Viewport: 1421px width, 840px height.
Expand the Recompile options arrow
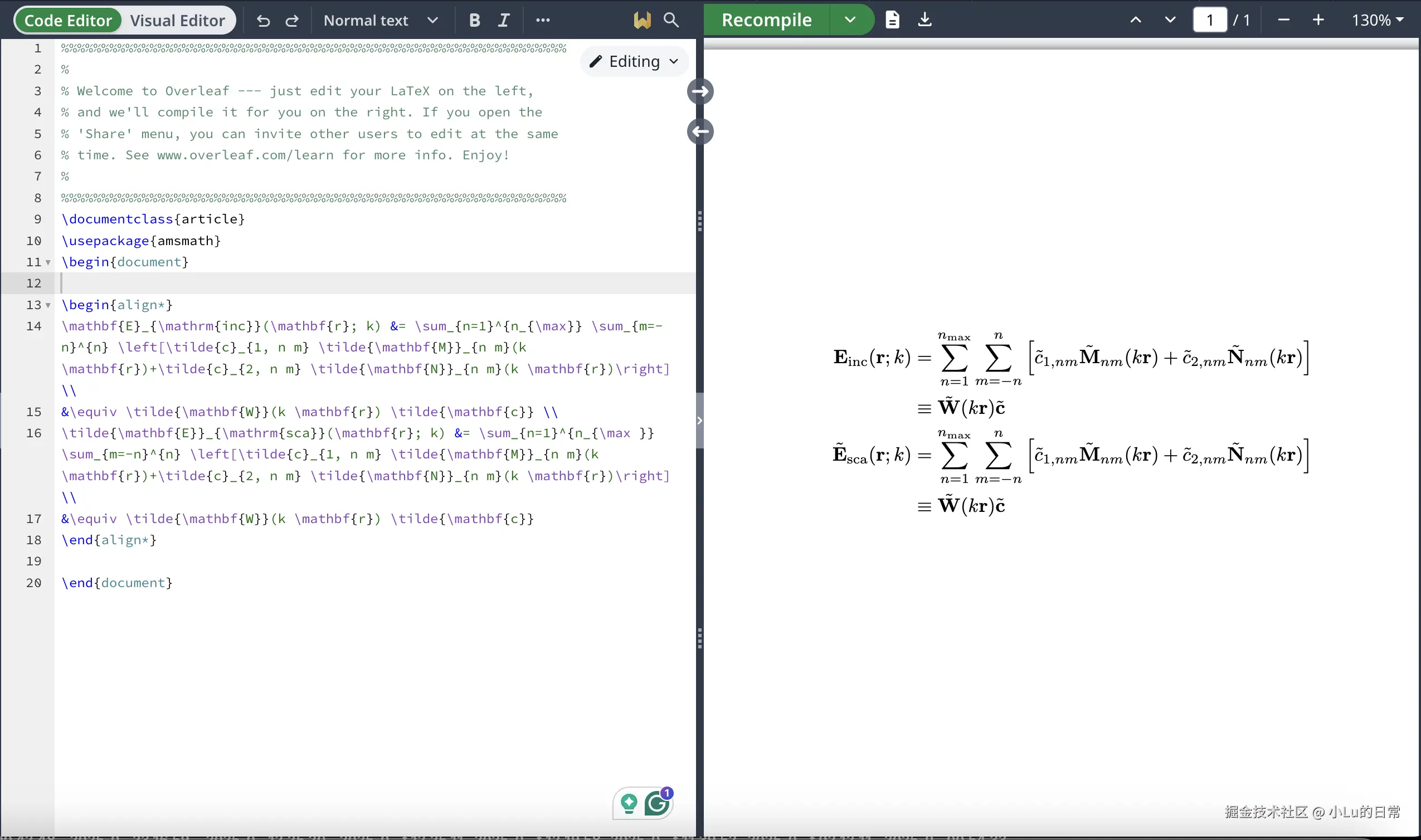(850, 20)
